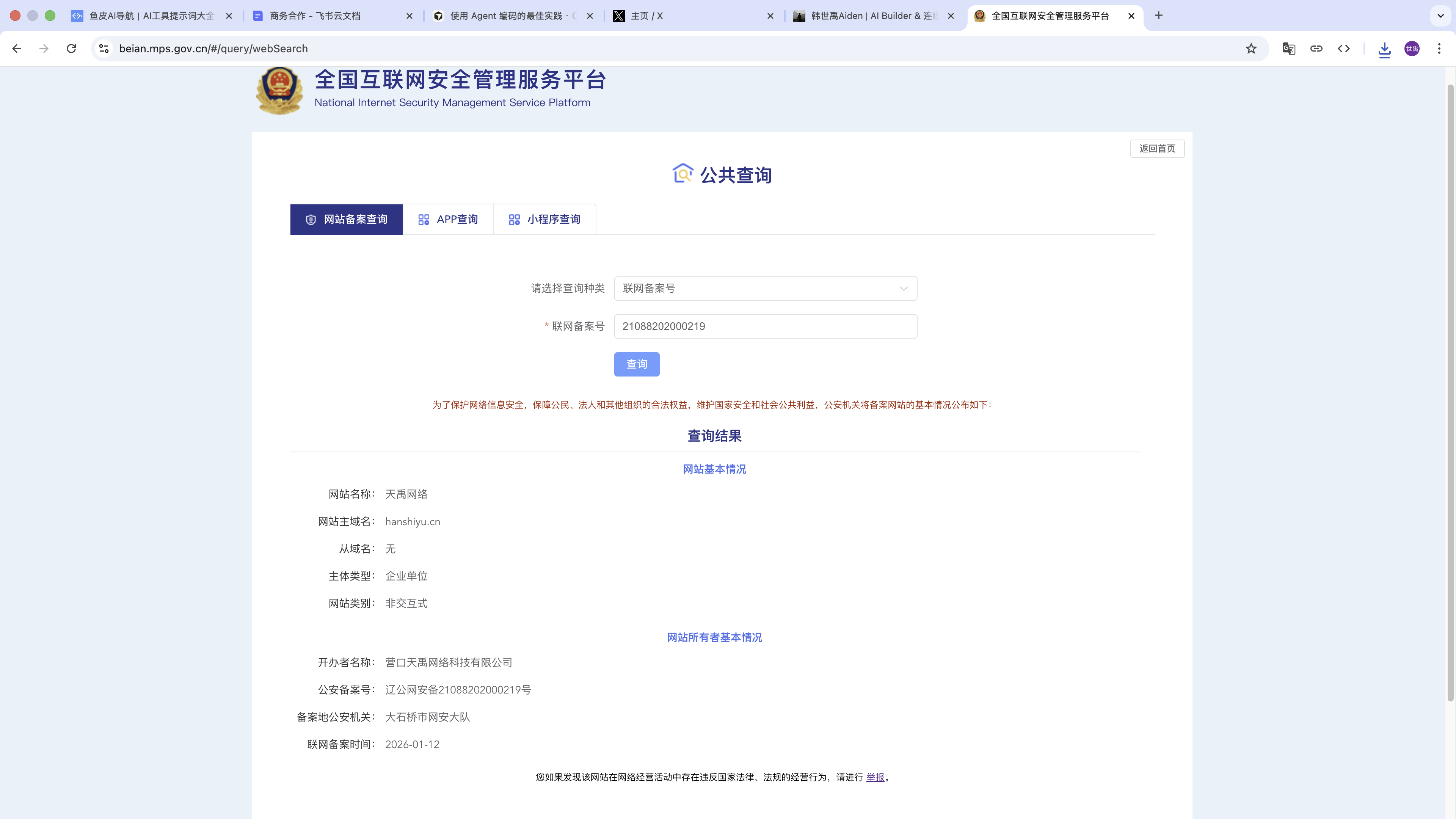Switch to the 小程序查询 tab
Screen dimensions: 1456x819
pyautogui.click(x=544, y=219)
